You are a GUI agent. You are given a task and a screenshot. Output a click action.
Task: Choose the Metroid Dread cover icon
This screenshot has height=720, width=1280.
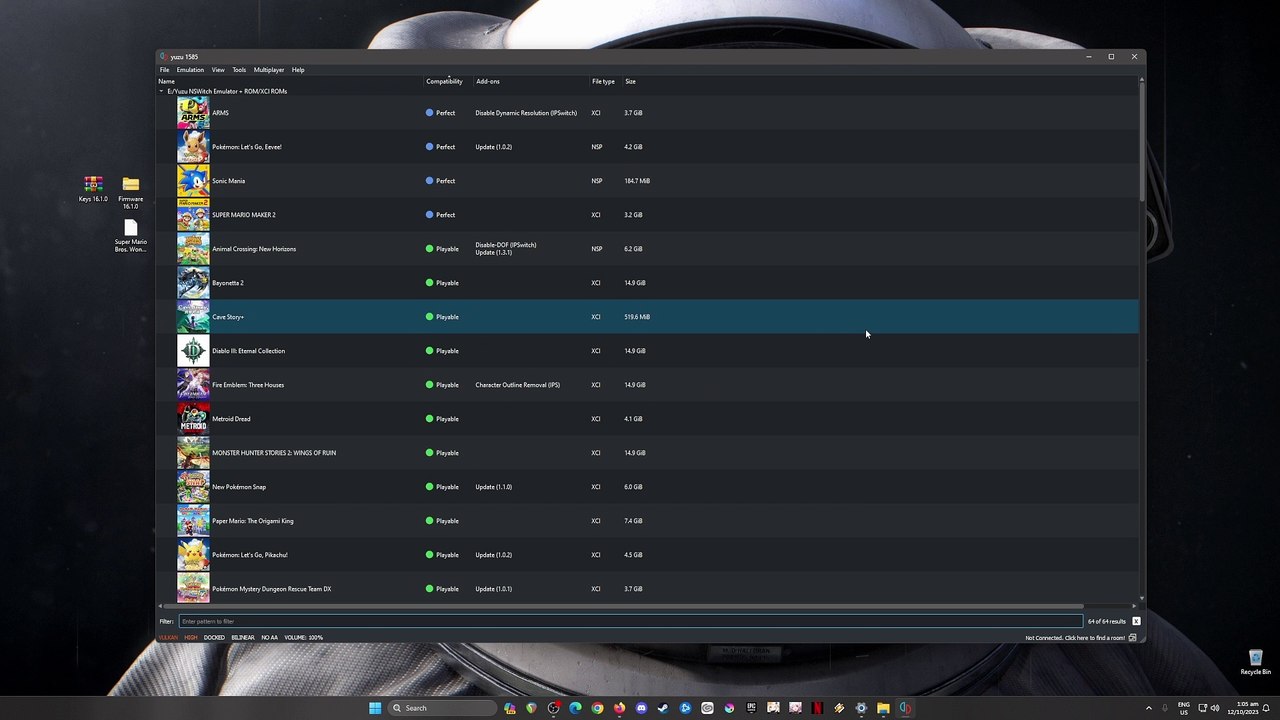[193, 419]
